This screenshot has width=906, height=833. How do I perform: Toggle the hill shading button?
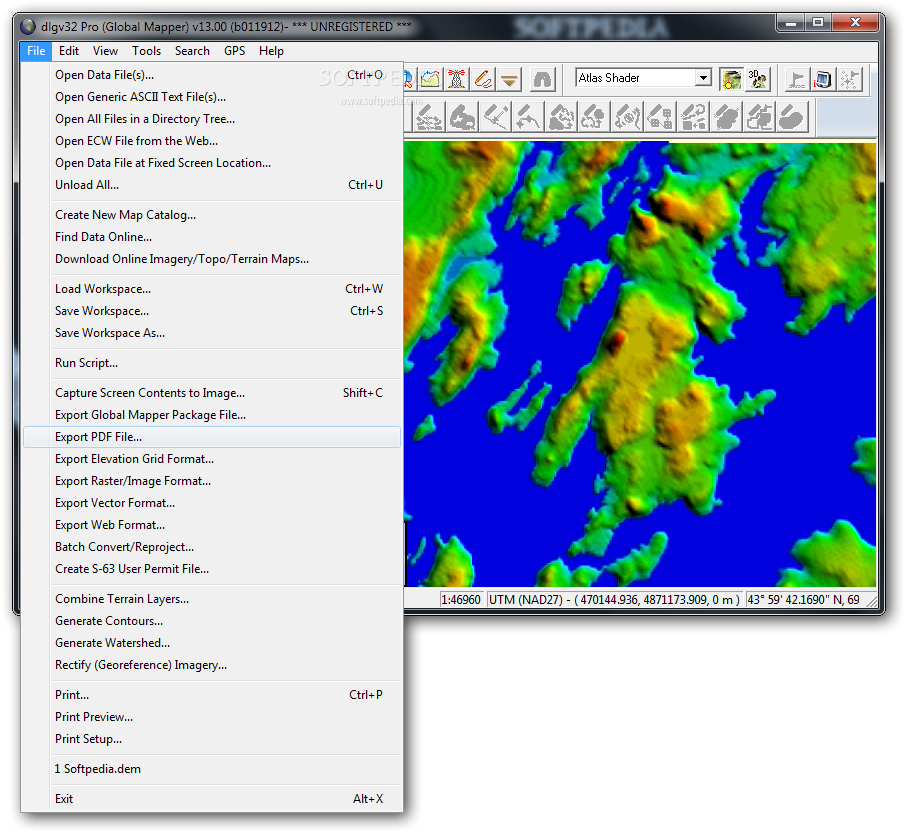click(731, 79)
